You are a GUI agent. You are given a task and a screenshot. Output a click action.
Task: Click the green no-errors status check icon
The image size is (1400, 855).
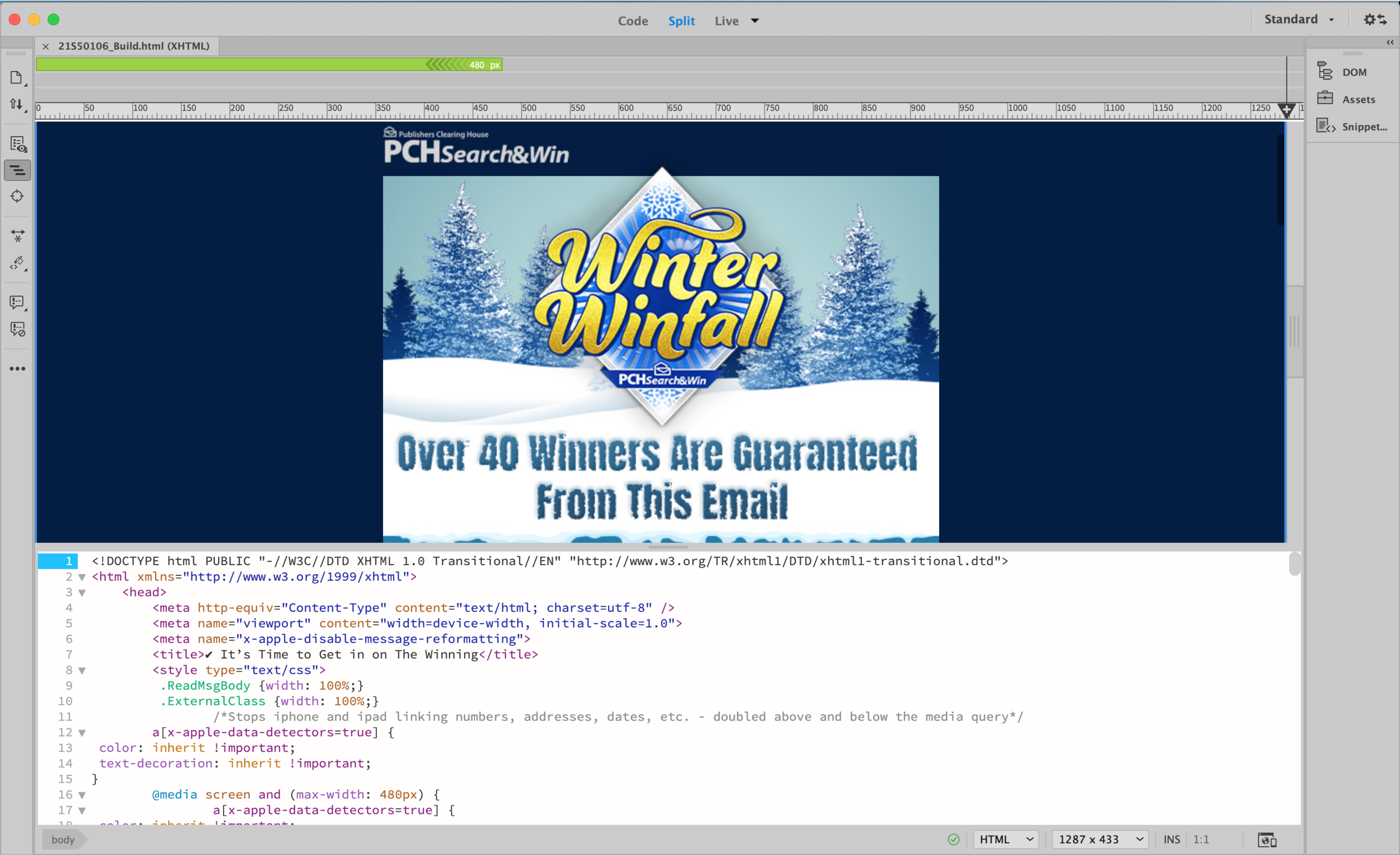954,840
